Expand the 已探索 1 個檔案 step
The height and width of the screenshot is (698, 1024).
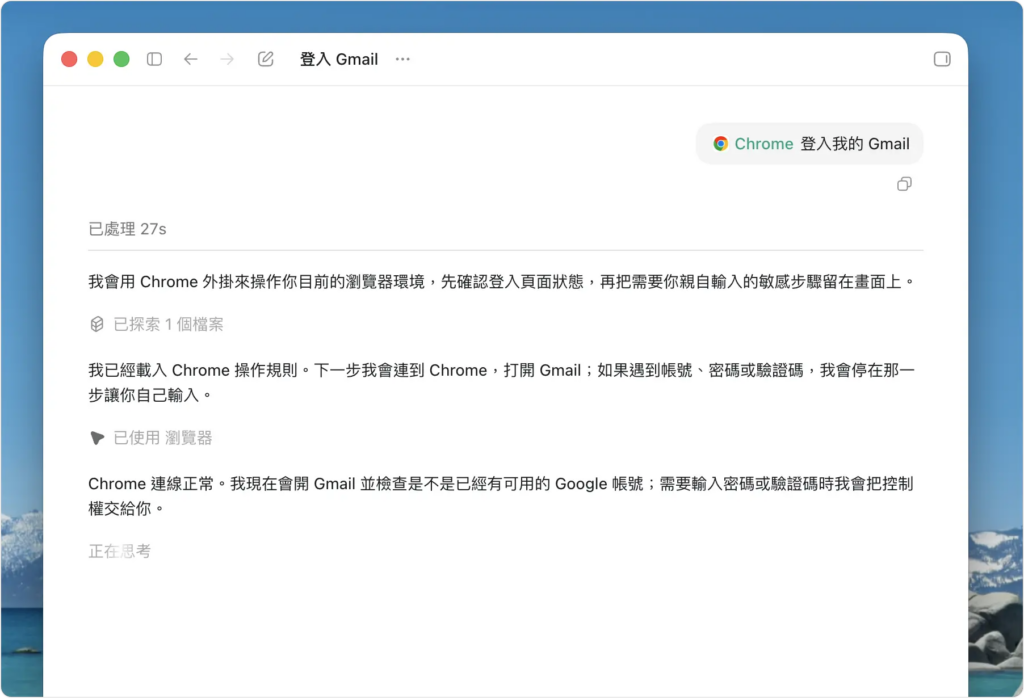click(x=168, y=325)
